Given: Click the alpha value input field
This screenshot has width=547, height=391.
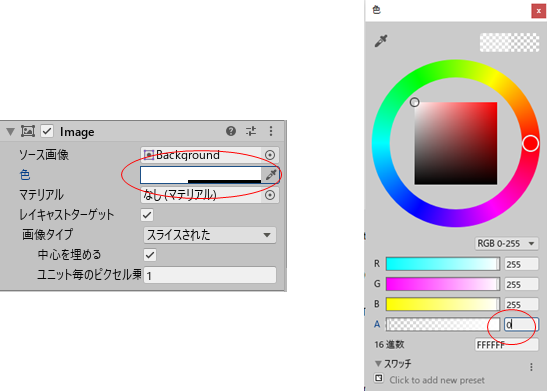Looking at the screenshot, I should pyautogui.click(x=521, y=324).
